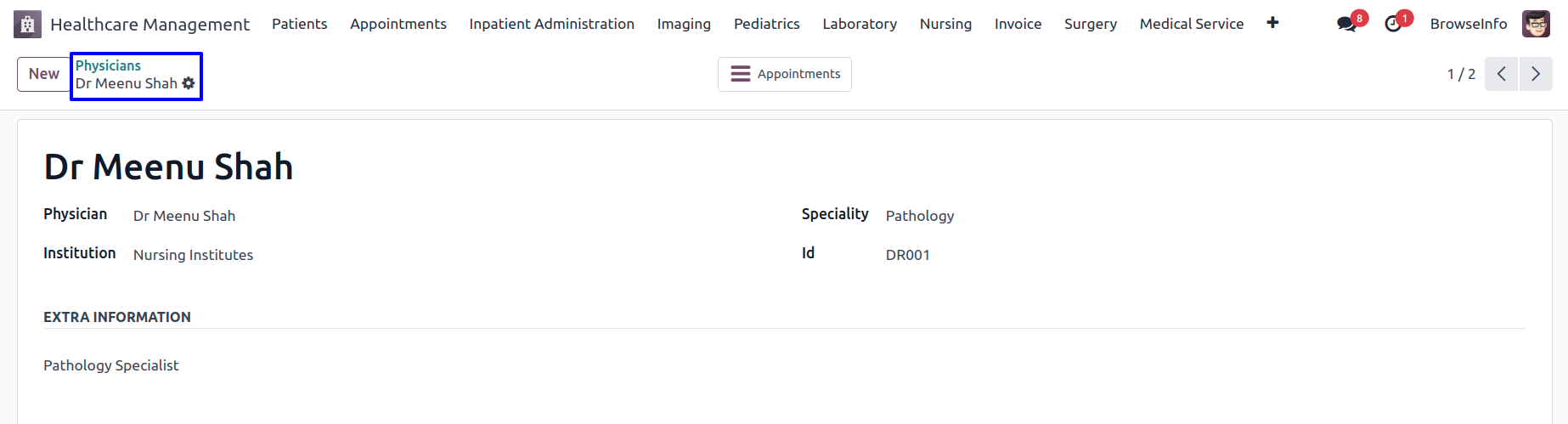Go to the previous physician record

pos(1501,74)
